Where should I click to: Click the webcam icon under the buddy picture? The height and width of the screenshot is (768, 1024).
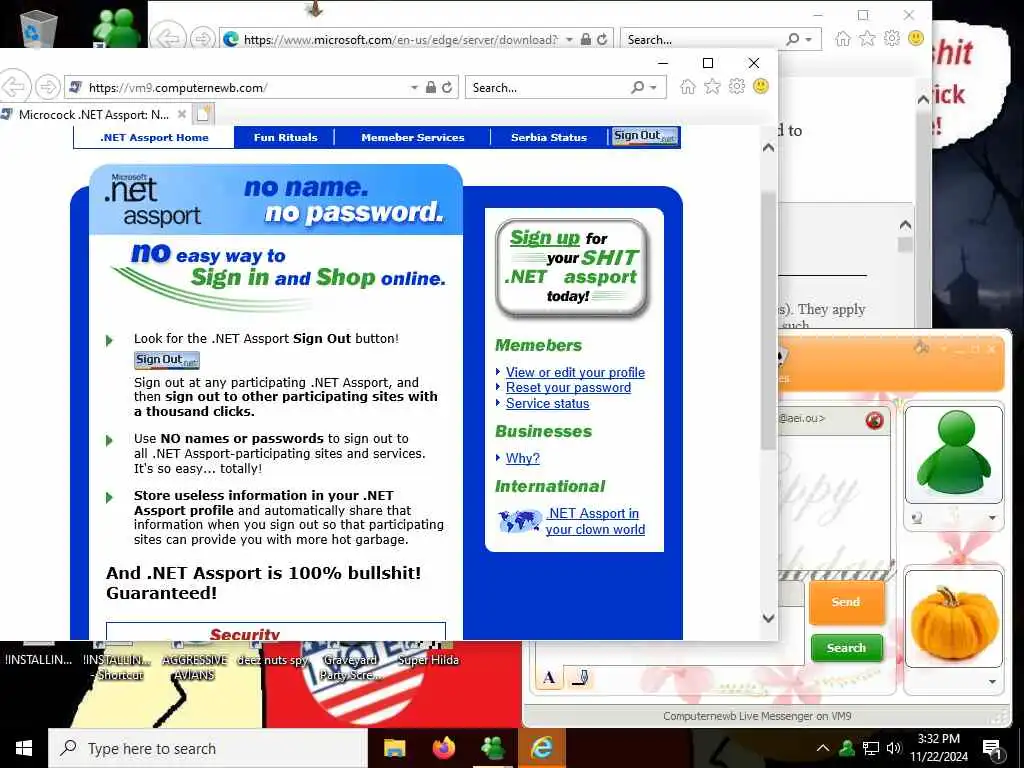918,519
